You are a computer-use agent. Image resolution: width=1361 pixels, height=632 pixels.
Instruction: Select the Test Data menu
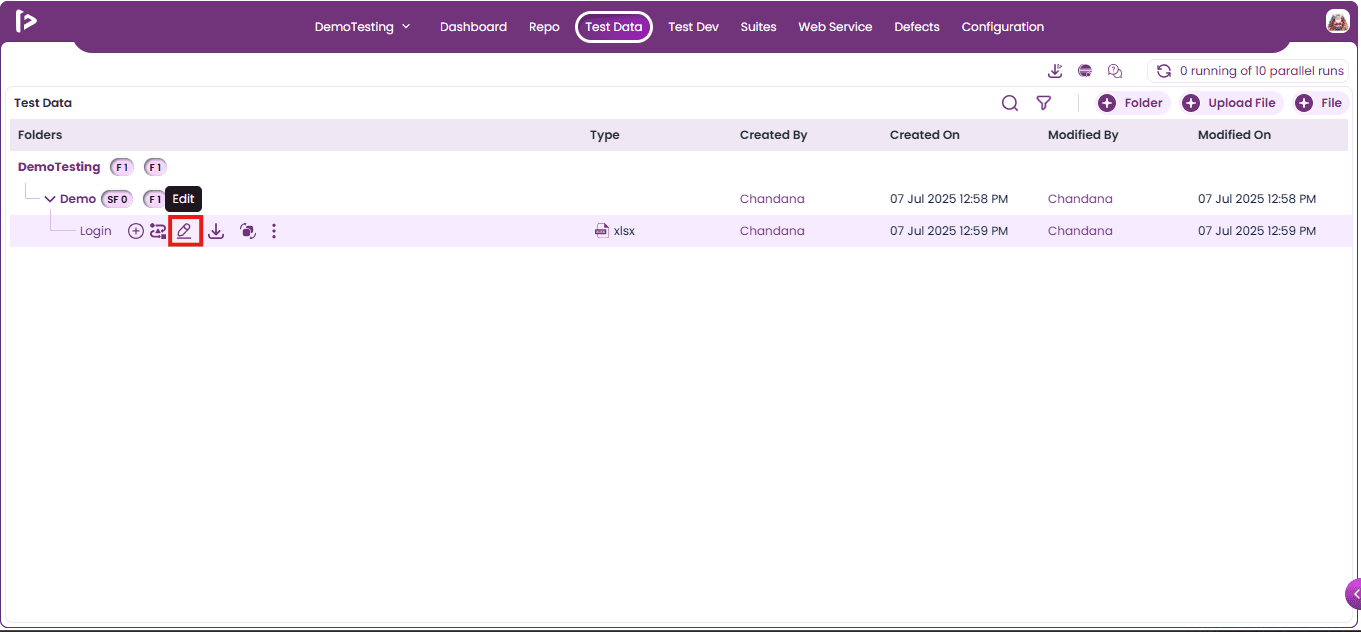click(614, 27)
